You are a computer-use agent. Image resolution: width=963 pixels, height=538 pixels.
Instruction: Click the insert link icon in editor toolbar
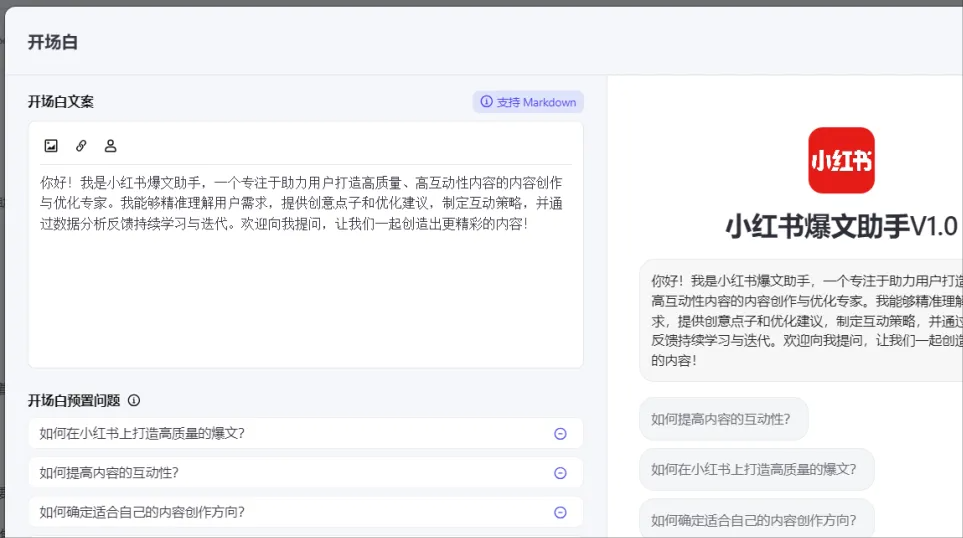(x=81, y=146)
